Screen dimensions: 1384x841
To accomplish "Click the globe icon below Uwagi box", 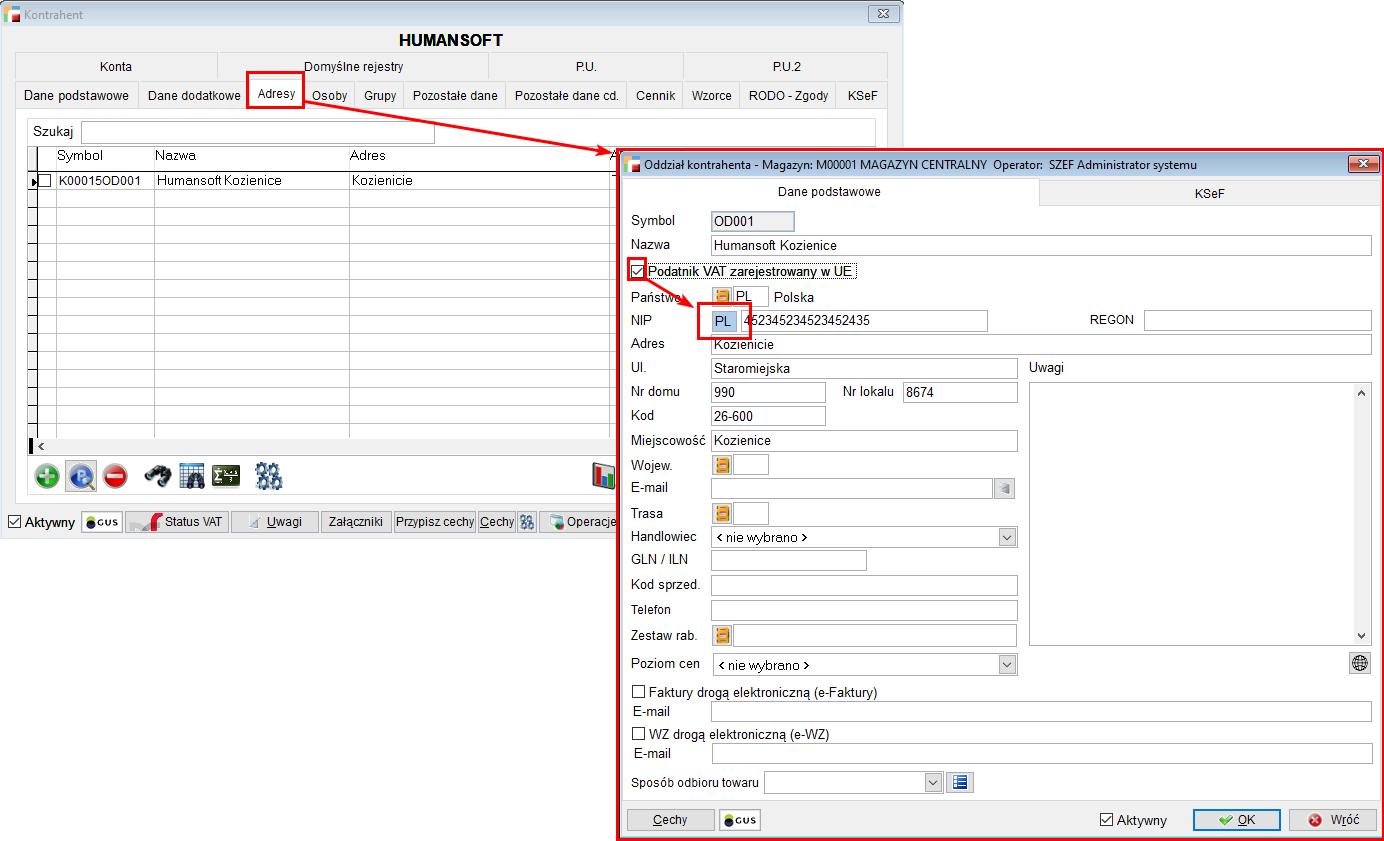I will [1359, 663].
